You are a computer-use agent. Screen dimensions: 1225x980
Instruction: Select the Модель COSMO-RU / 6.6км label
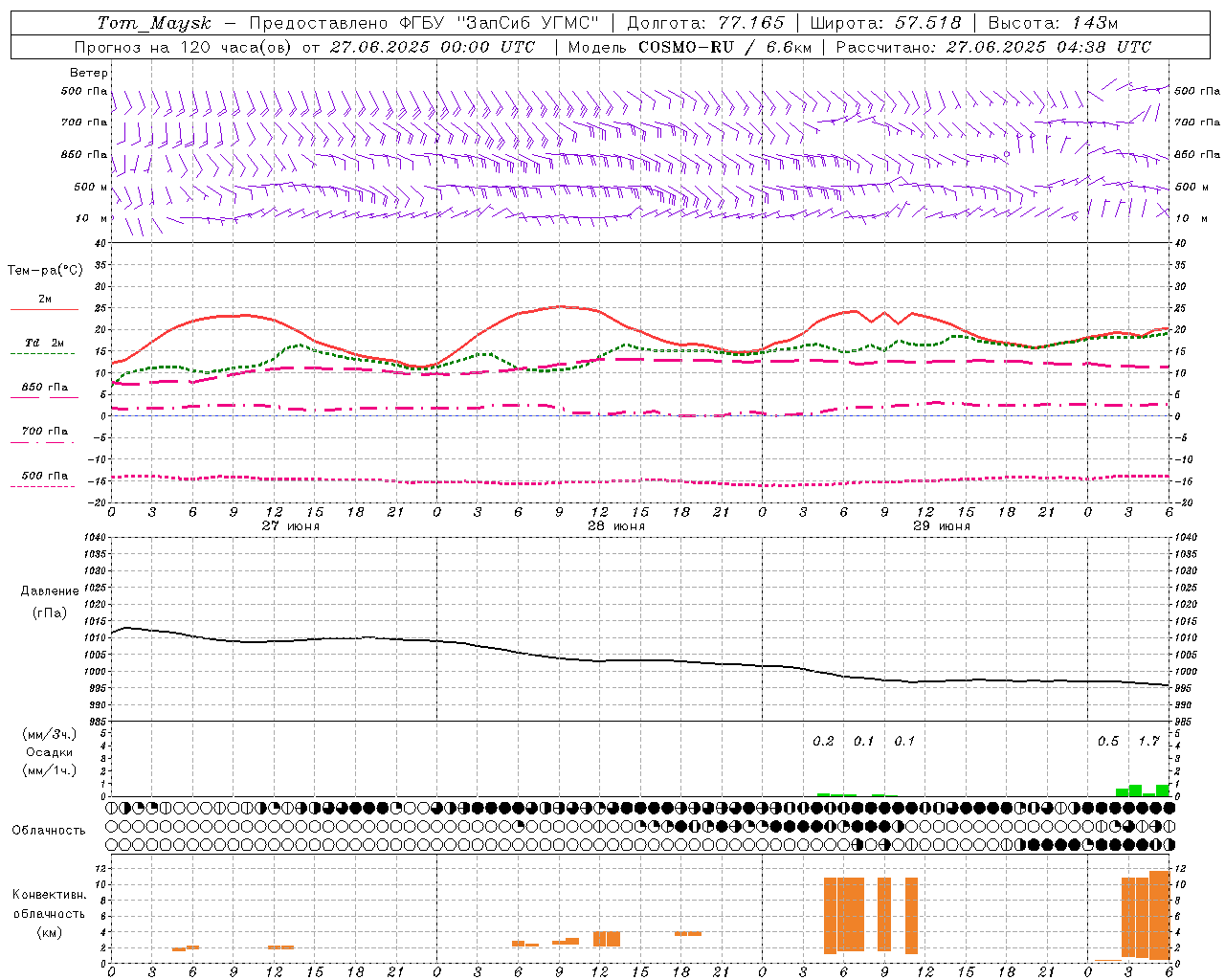690,47
